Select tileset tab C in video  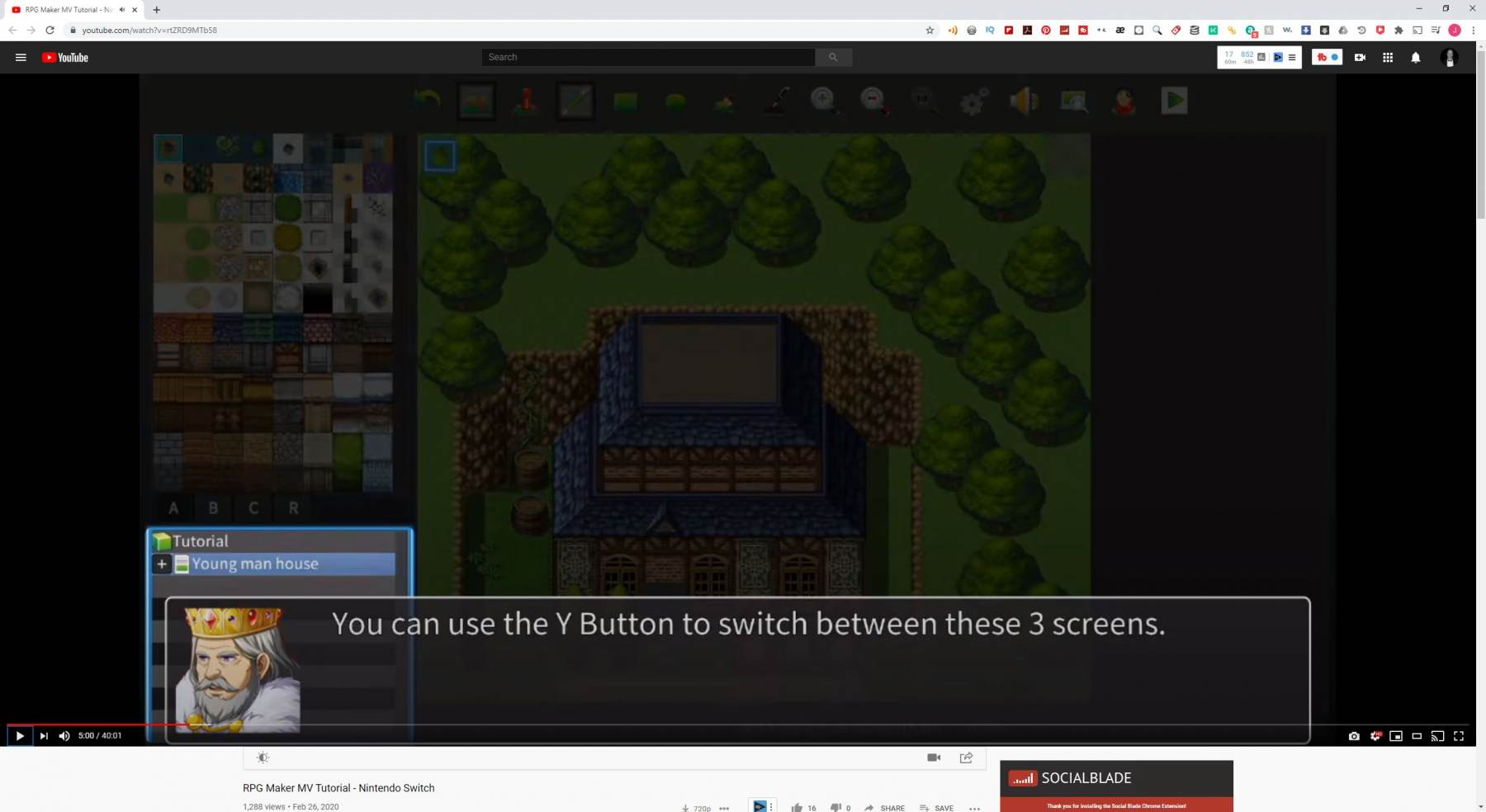(x=253, y=508)
